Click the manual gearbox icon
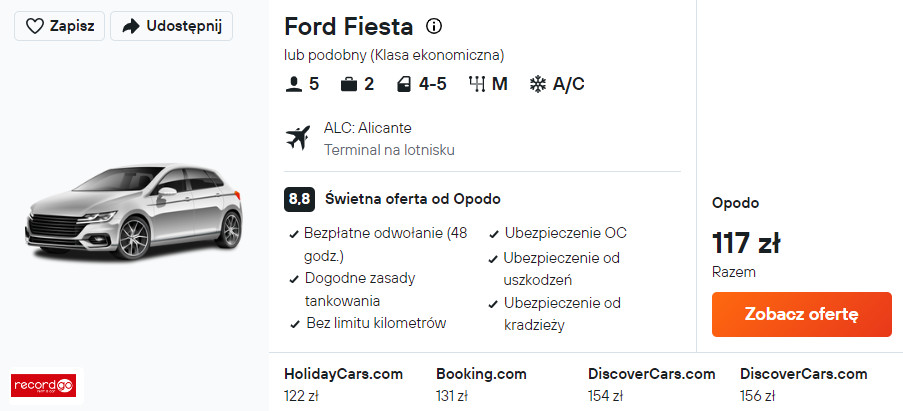This screenshot has width=903, height=411. [x=476, y=84]
